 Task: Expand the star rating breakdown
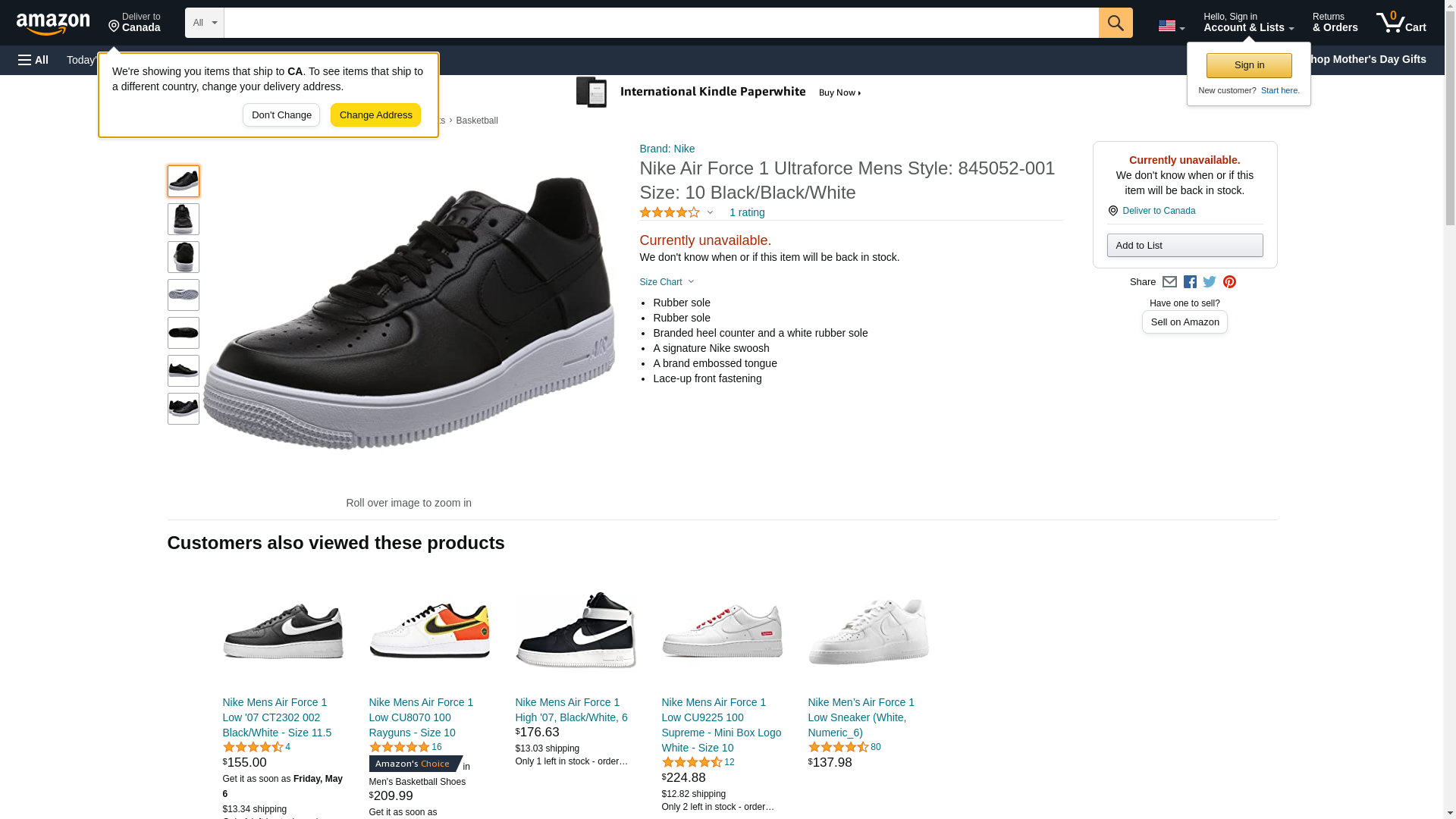(676, 213)
